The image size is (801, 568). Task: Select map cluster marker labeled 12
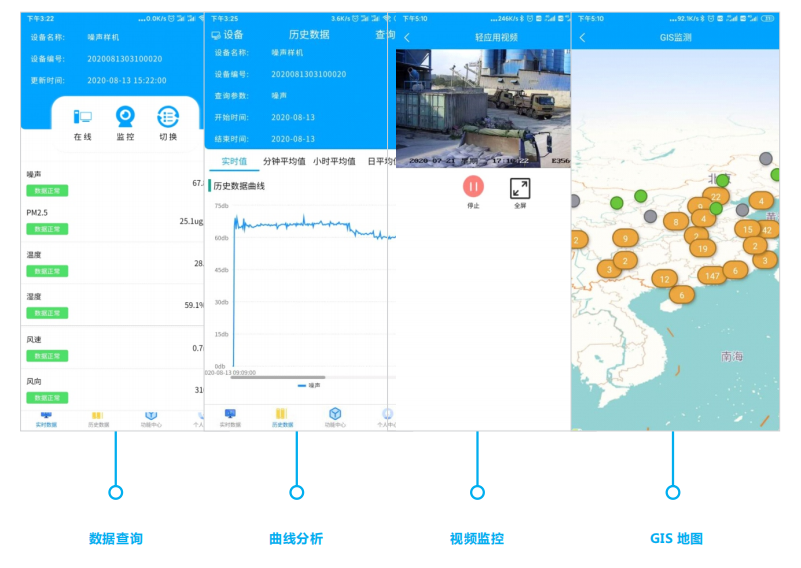point(664,279)
